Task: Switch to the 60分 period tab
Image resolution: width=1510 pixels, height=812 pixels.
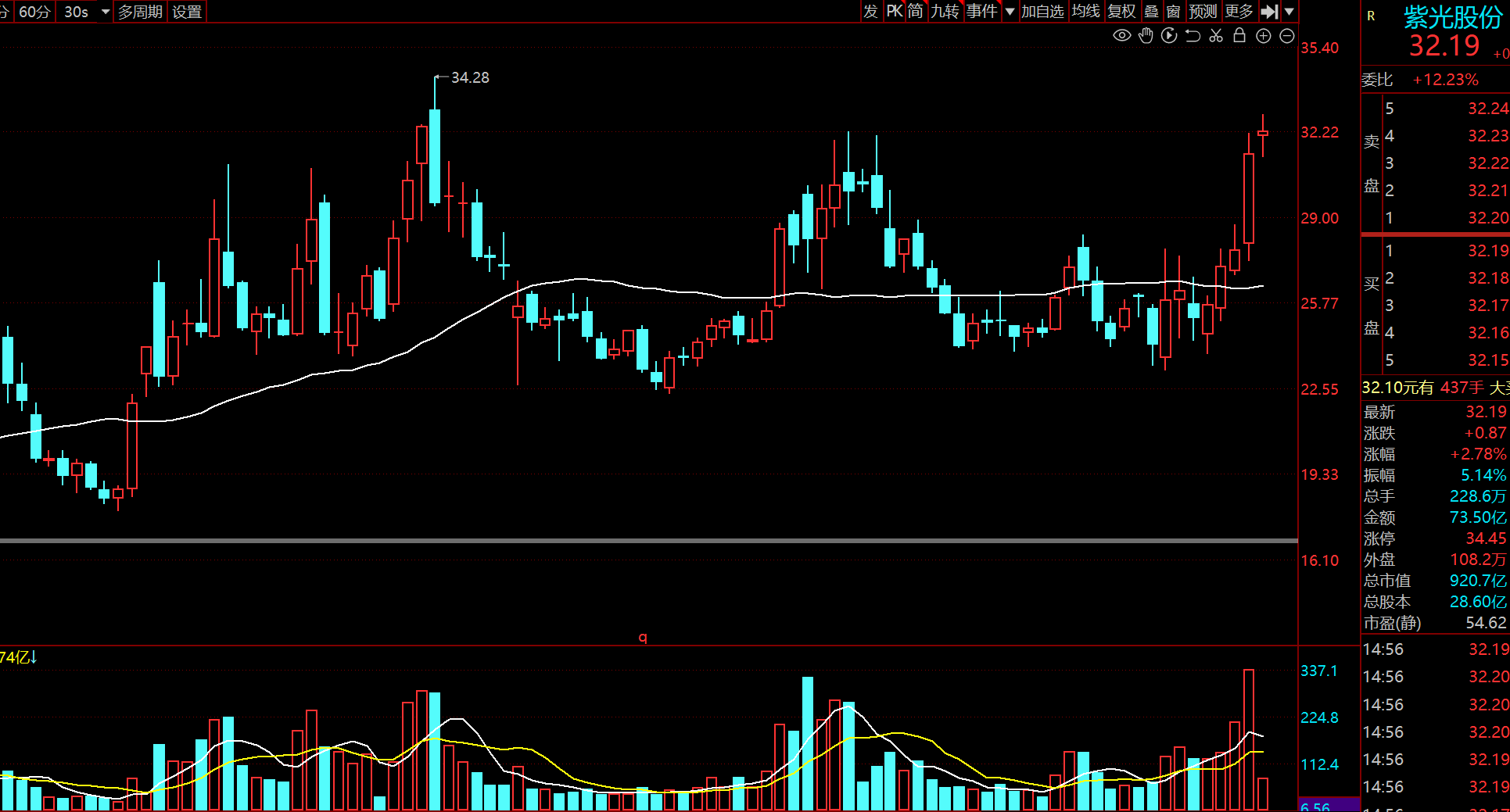Action: pyautogui.click(x=34, y=12)
